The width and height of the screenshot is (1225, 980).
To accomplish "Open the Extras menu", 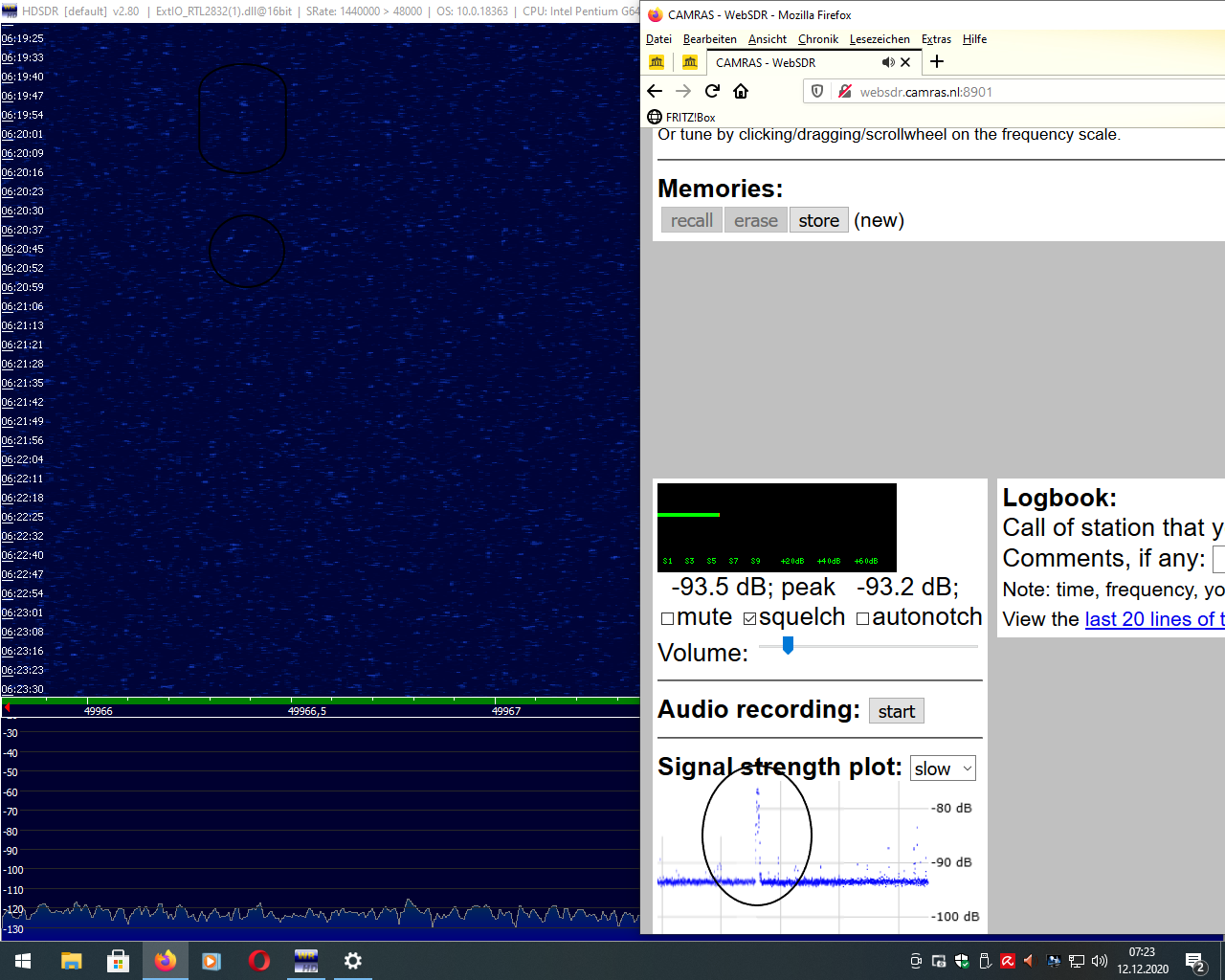I will [x=936, y=39].
